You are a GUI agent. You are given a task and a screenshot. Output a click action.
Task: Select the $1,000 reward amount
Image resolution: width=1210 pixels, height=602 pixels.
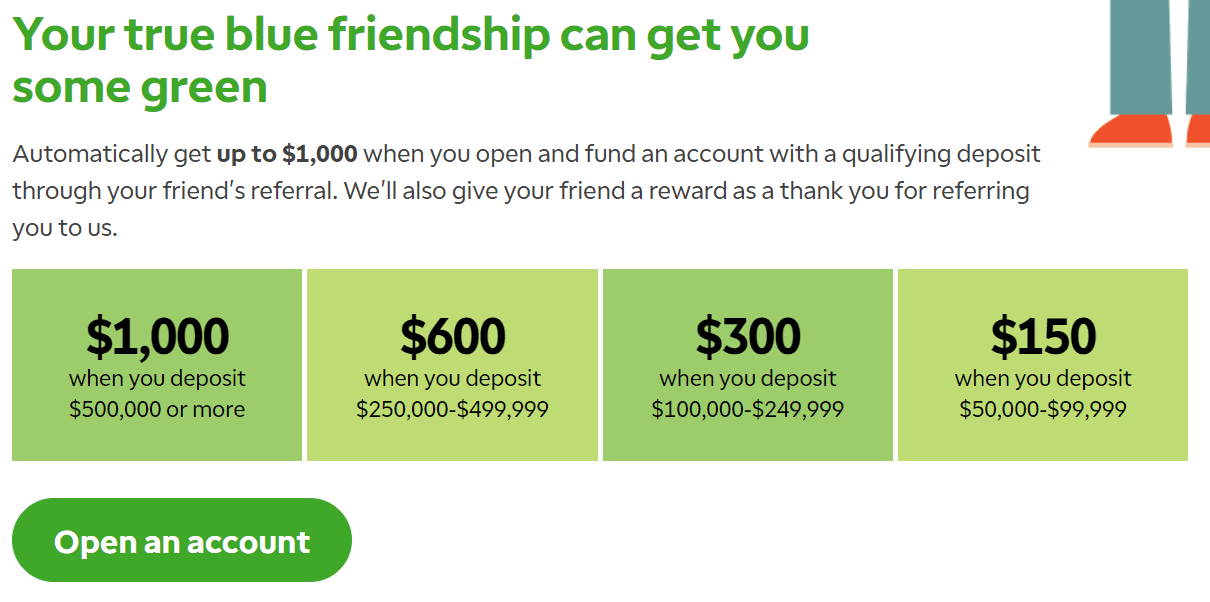coord(157,336)
